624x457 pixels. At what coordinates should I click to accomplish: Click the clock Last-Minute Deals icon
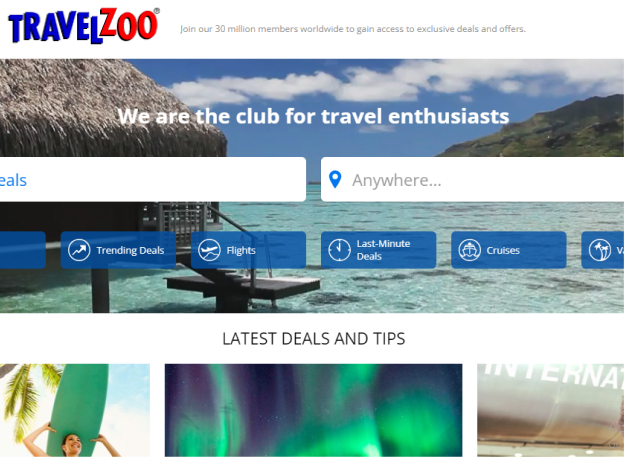pos(339,250)
